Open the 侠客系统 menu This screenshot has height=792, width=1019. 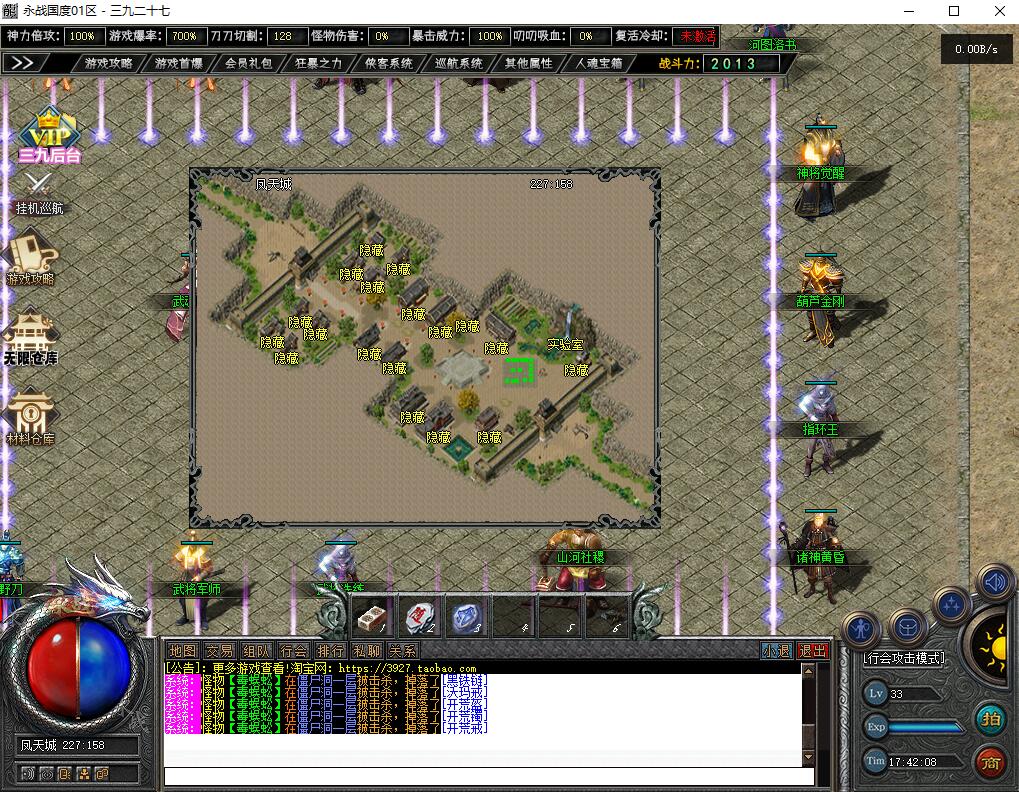point(389,63)
